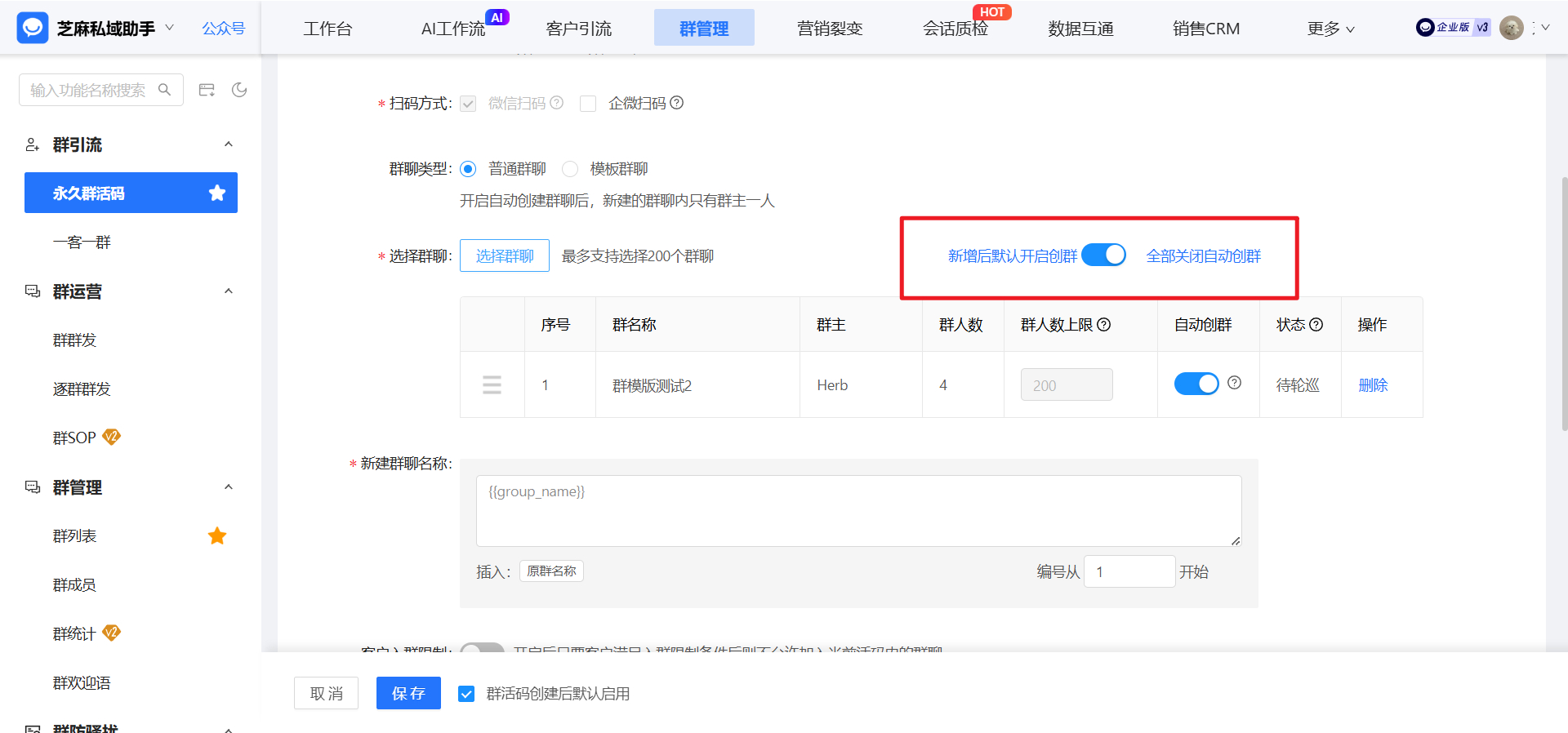The width and height of the screenshot is (1568, 733).
Task: Select 永久群活码 in sidebar
Action: click(x=131, y=193)
